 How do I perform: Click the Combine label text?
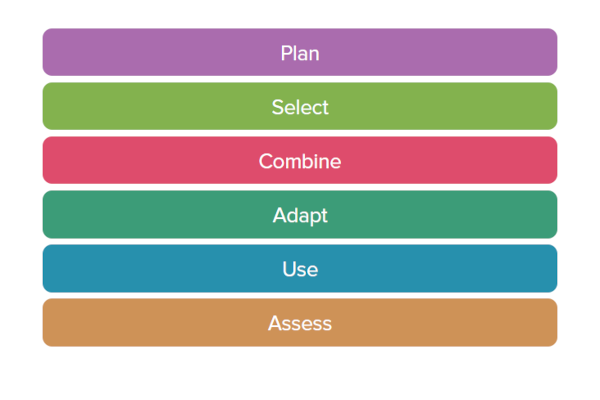point(300,161)
